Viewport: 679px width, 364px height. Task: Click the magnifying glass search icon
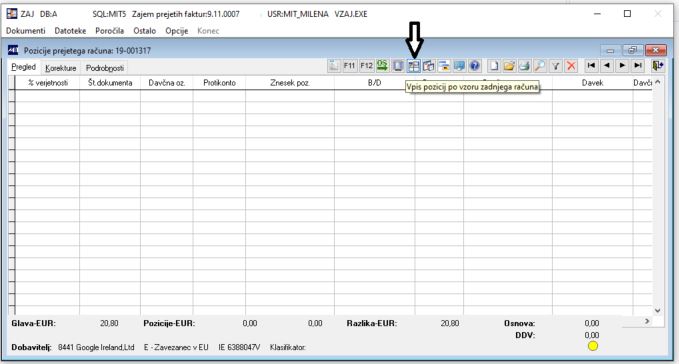pyautogui.click(x=540, y=66)
